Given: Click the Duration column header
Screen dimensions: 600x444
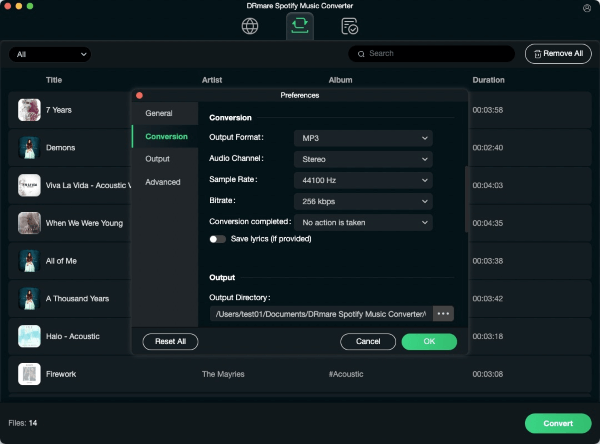Looking at the screenshot, I should [x=488, y=80].
